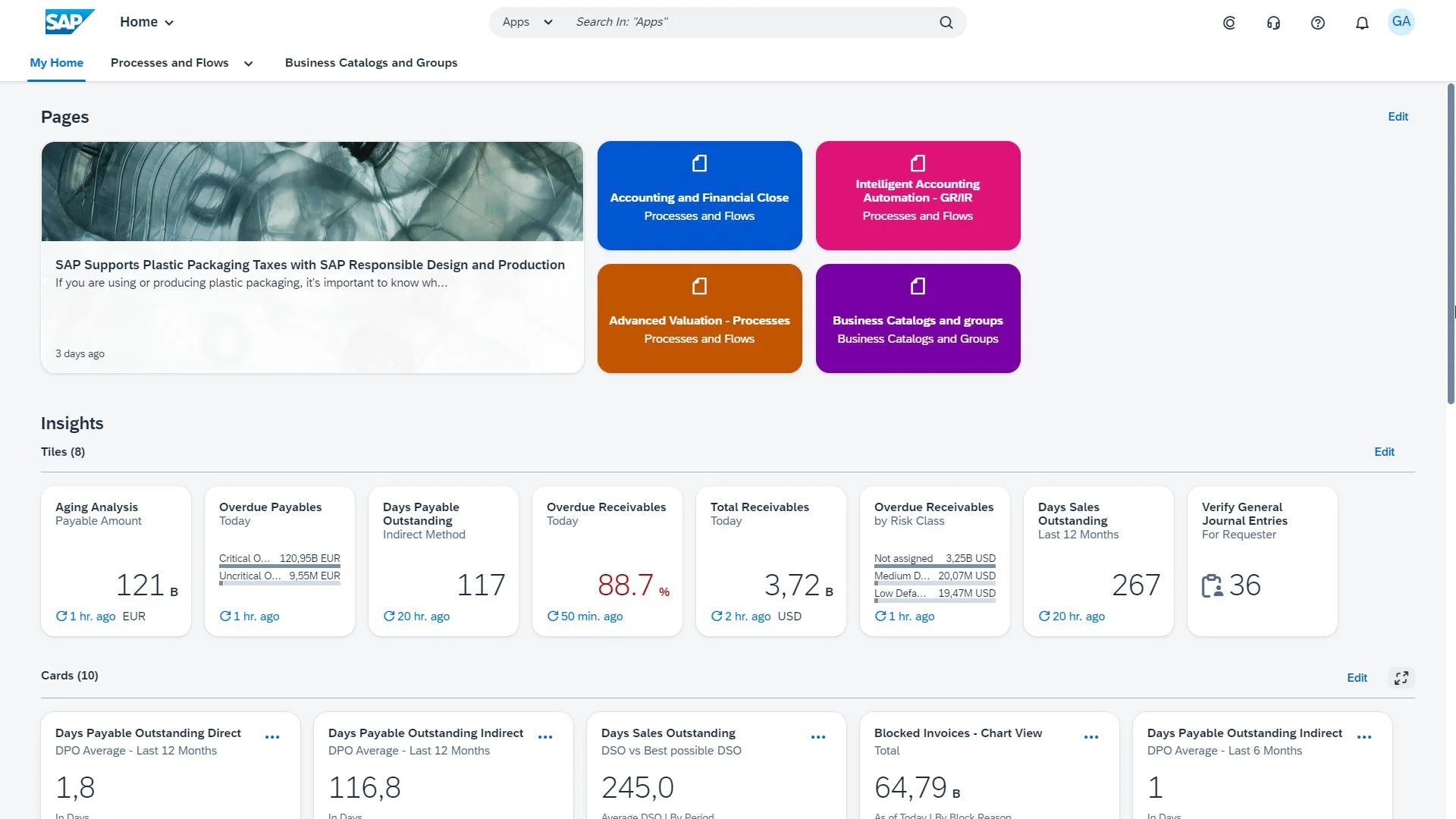Click the Days Sales Outstanding tile icon

pyautogui.click(x=1097, y=560)
